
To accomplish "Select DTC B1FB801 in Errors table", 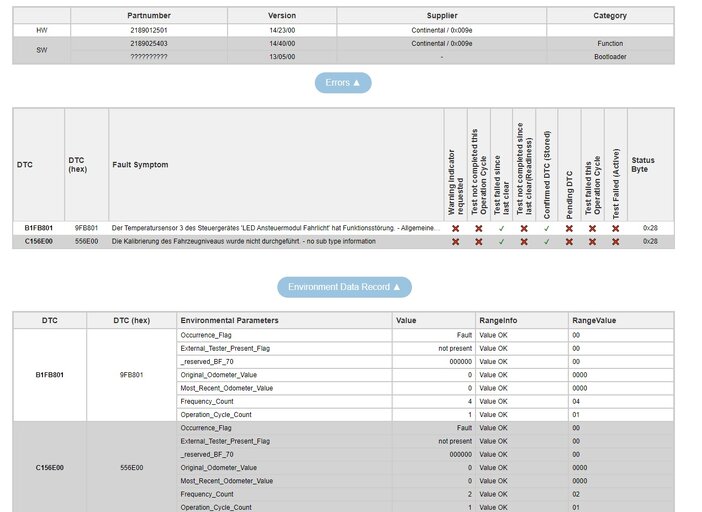I will (39, 228).
